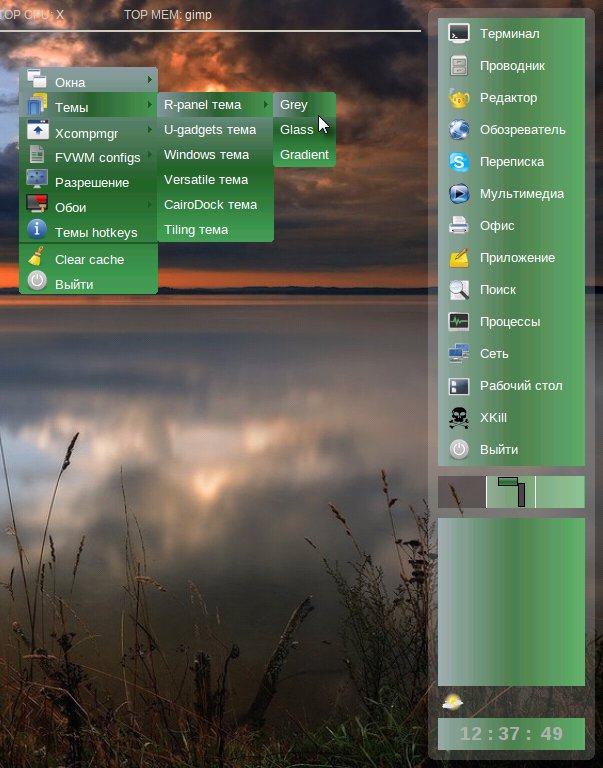Expand the Окна submenu arrow
603x768 pixels.
coord(149,79)
